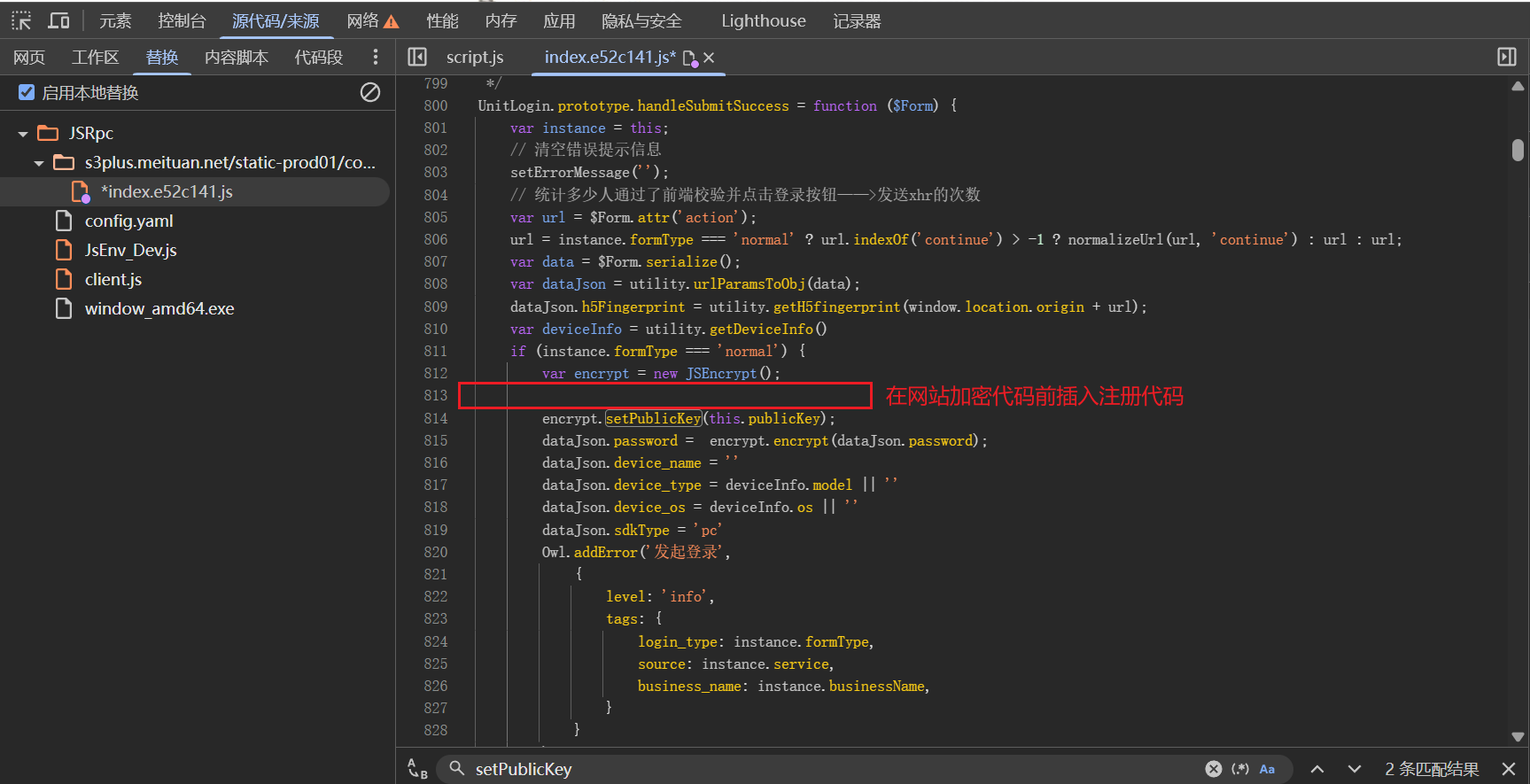Jump to the previous search match
The height and width of the screenshot is (784, 1530).
pos(1317,769)
